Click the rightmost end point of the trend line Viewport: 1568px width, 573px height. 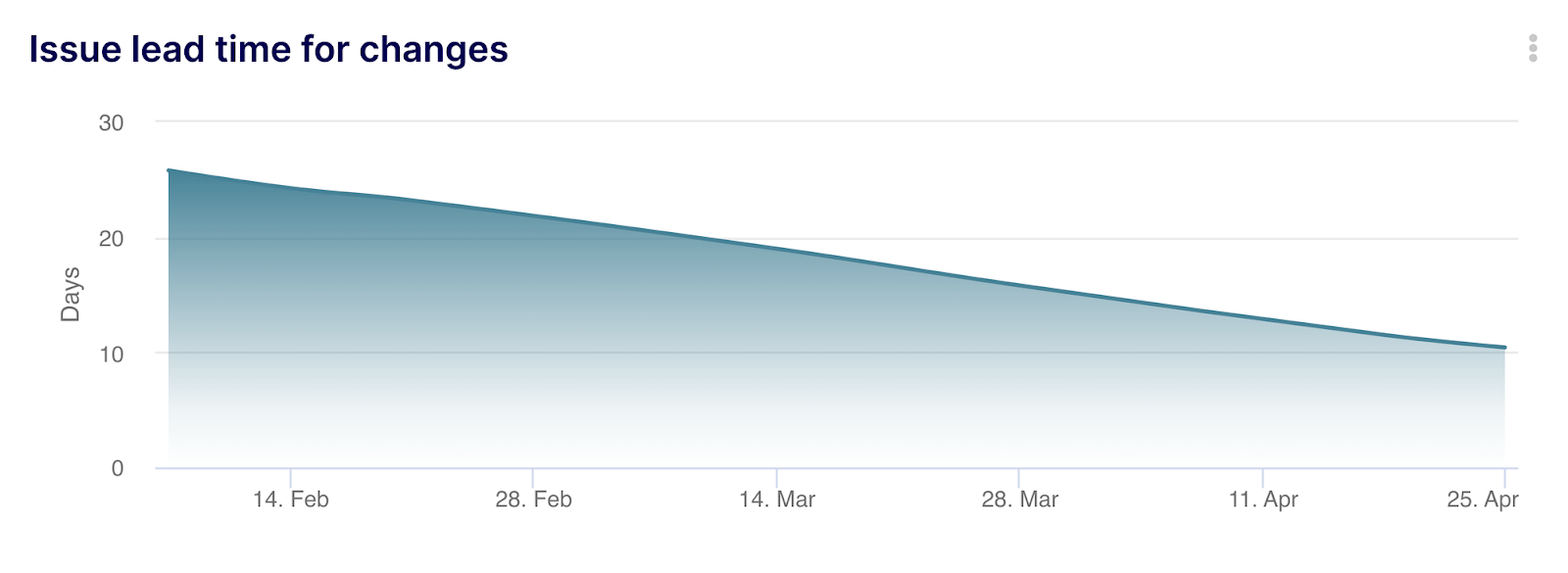tap(1504, 348)
